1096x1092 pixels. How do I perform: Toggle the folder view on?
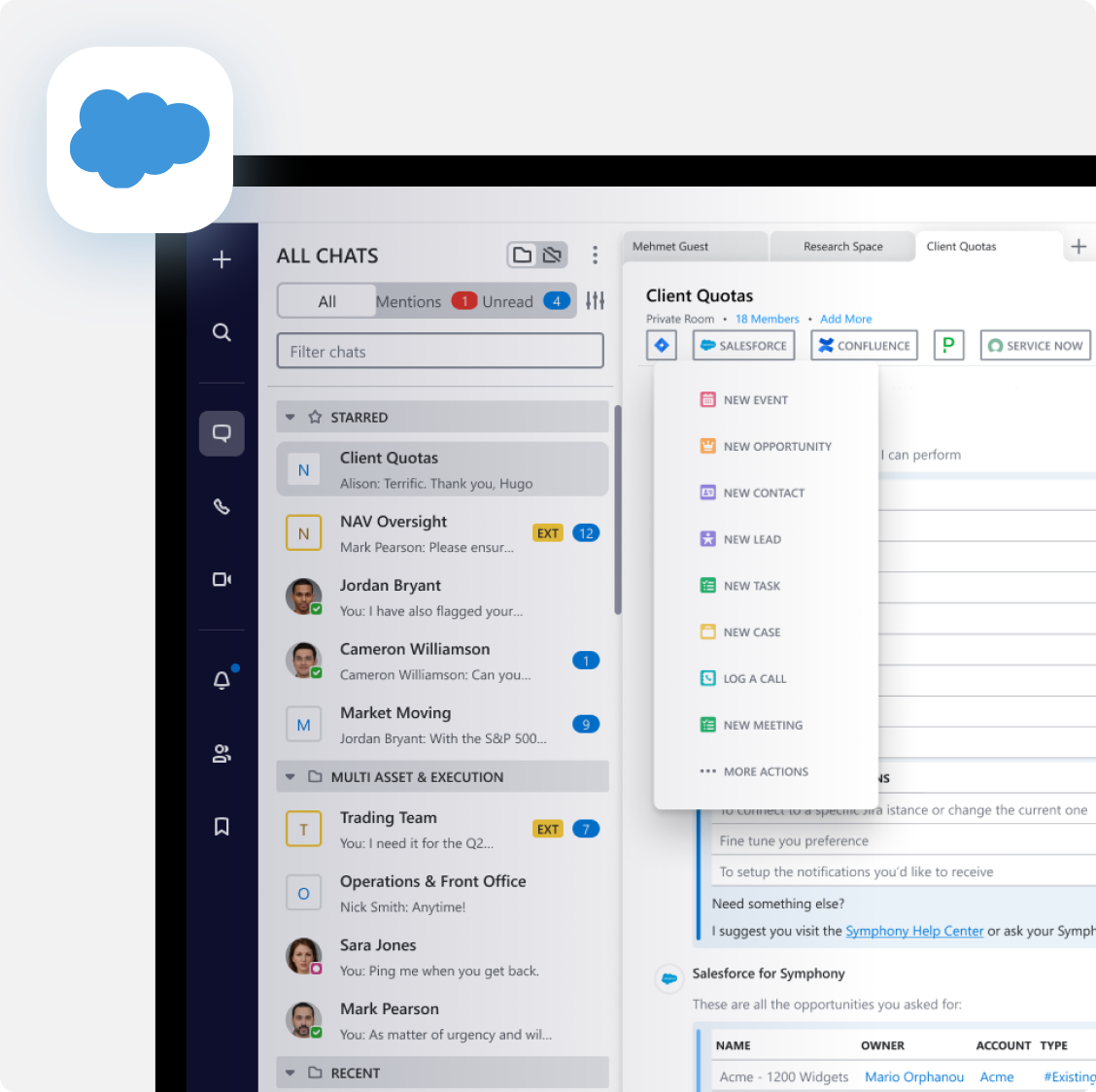(523, 256)
